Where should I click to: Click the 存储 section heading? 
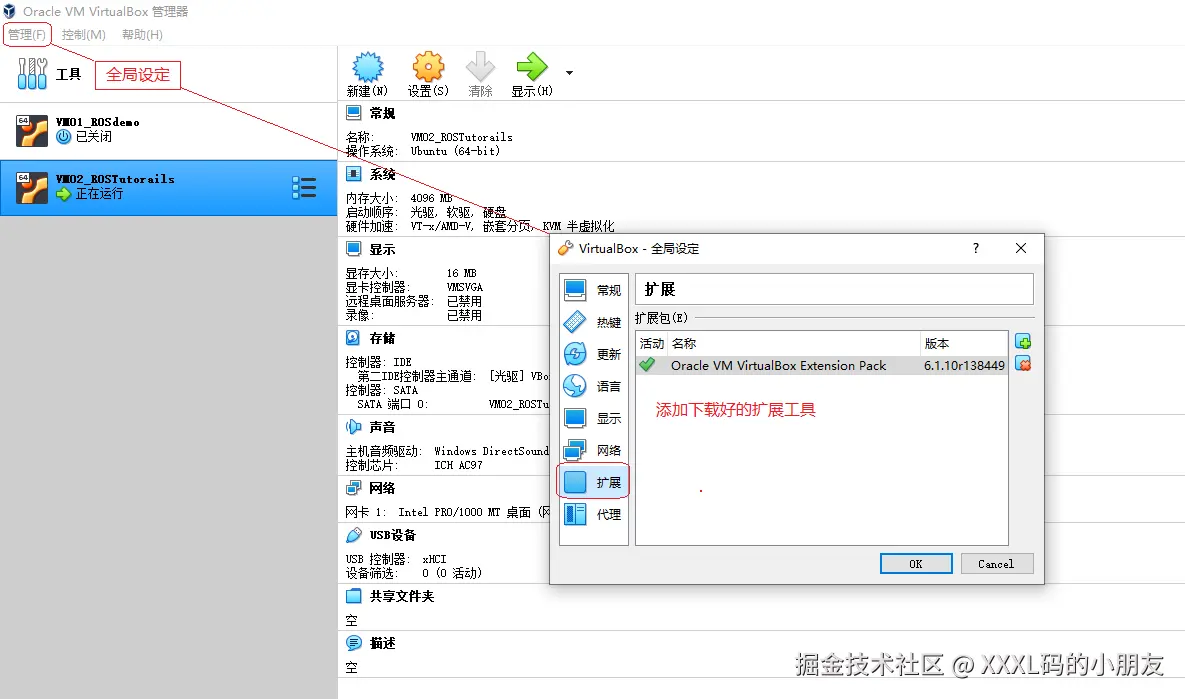point(382,339)
